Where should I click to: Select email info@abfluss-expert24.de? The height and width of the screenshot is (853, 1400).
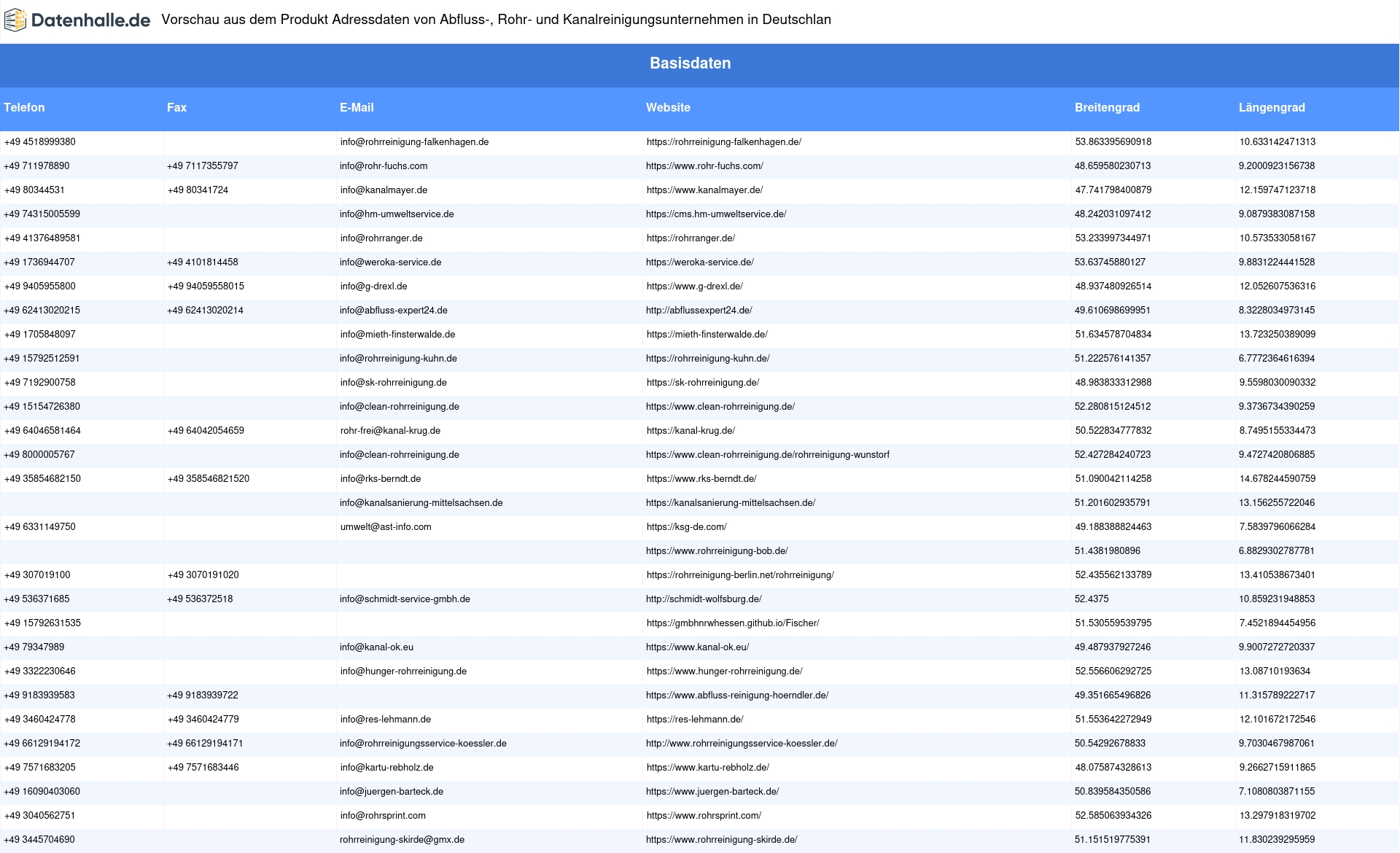click(394, 311)
